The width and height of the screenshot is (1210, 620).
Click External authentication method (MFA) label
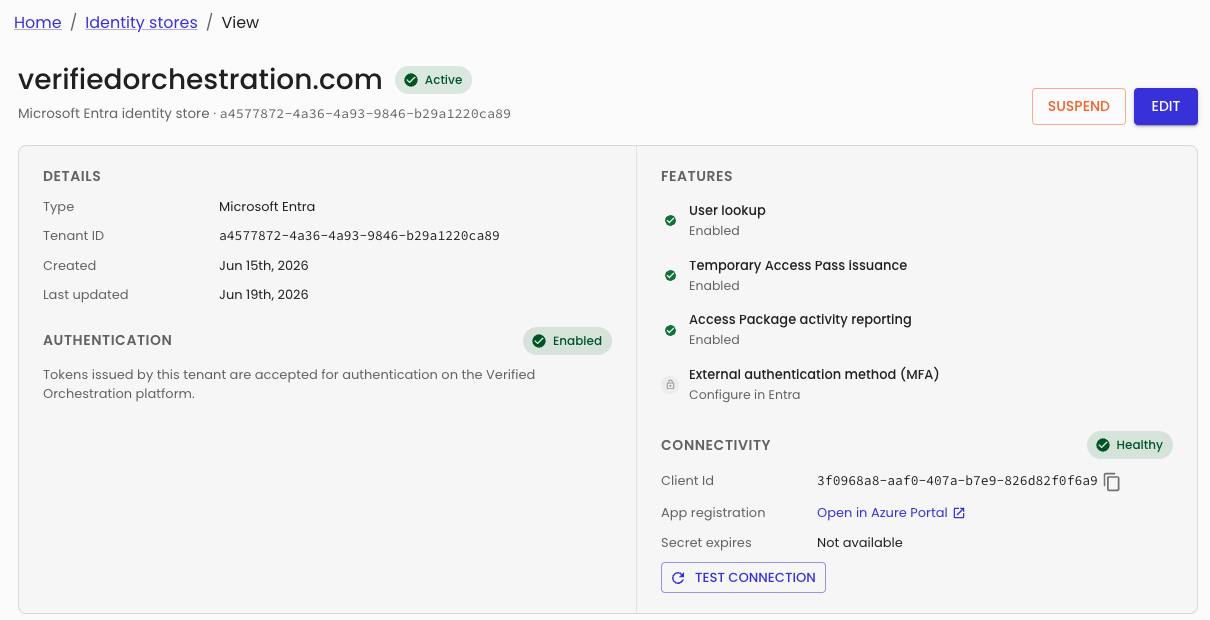click(814, 375)
